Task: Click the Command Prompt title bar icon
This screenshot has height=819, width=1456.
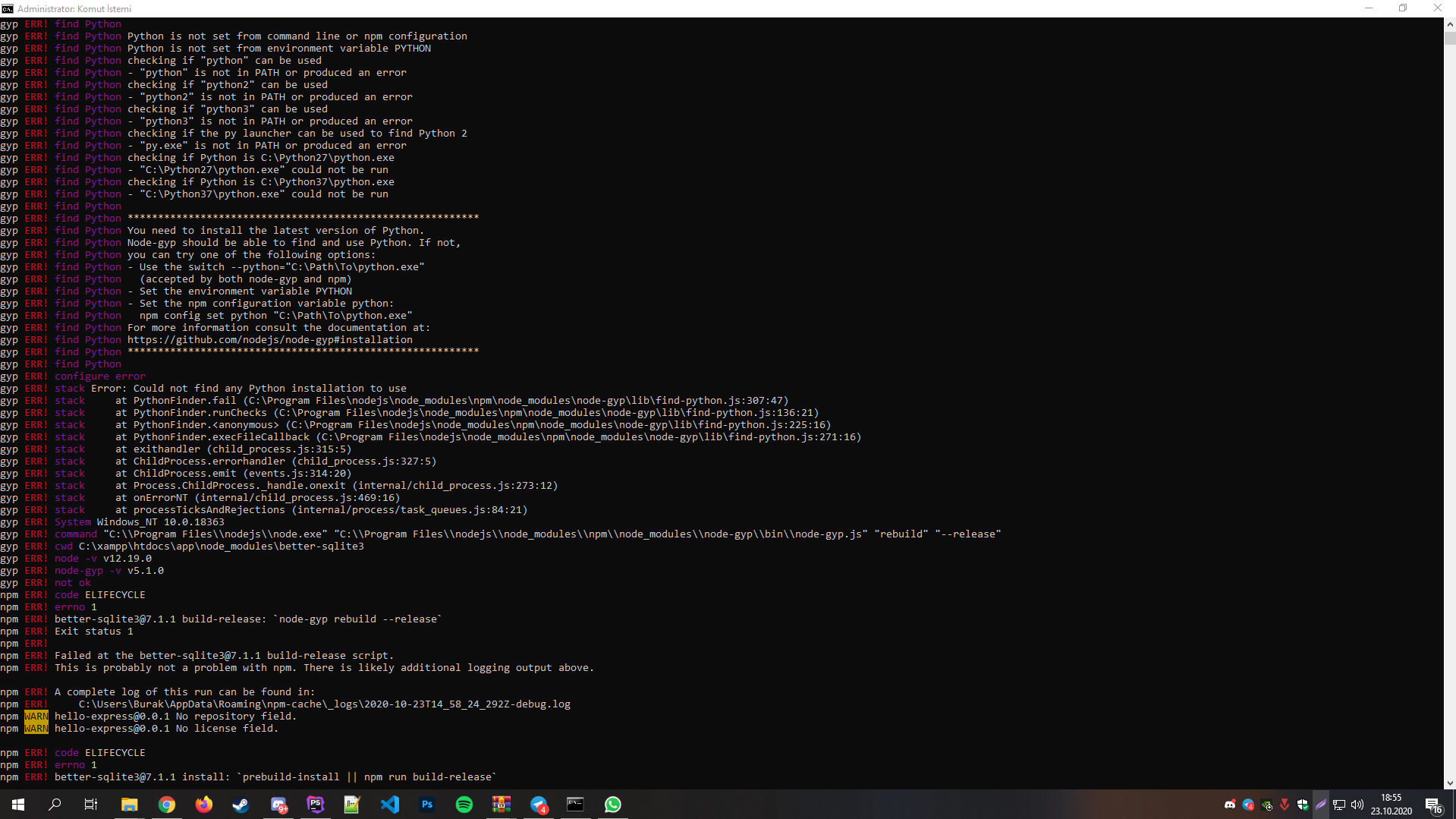Action: (x=8, y=8)
